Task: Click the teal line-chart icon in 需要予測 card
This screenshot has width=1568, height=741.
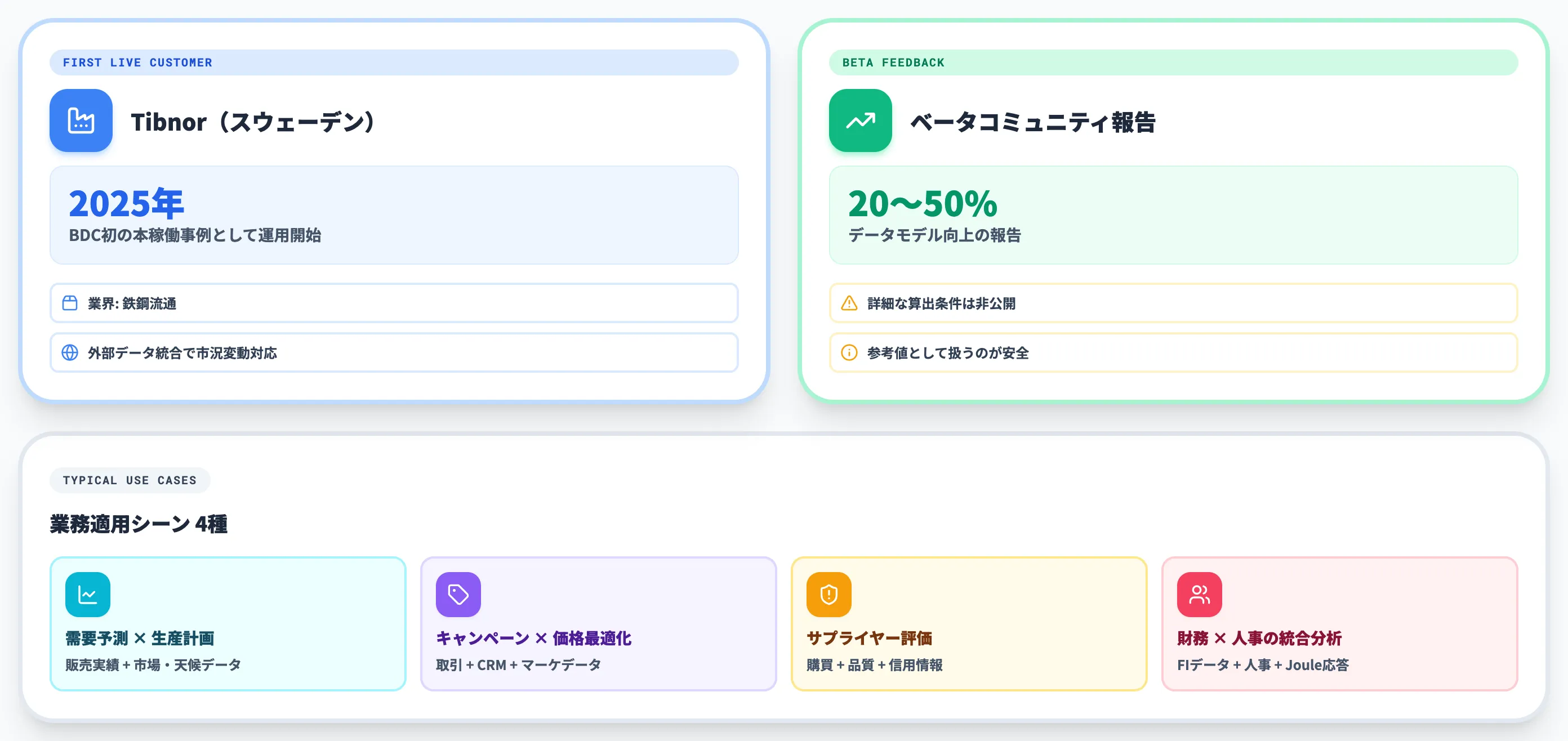Action: 88,595
